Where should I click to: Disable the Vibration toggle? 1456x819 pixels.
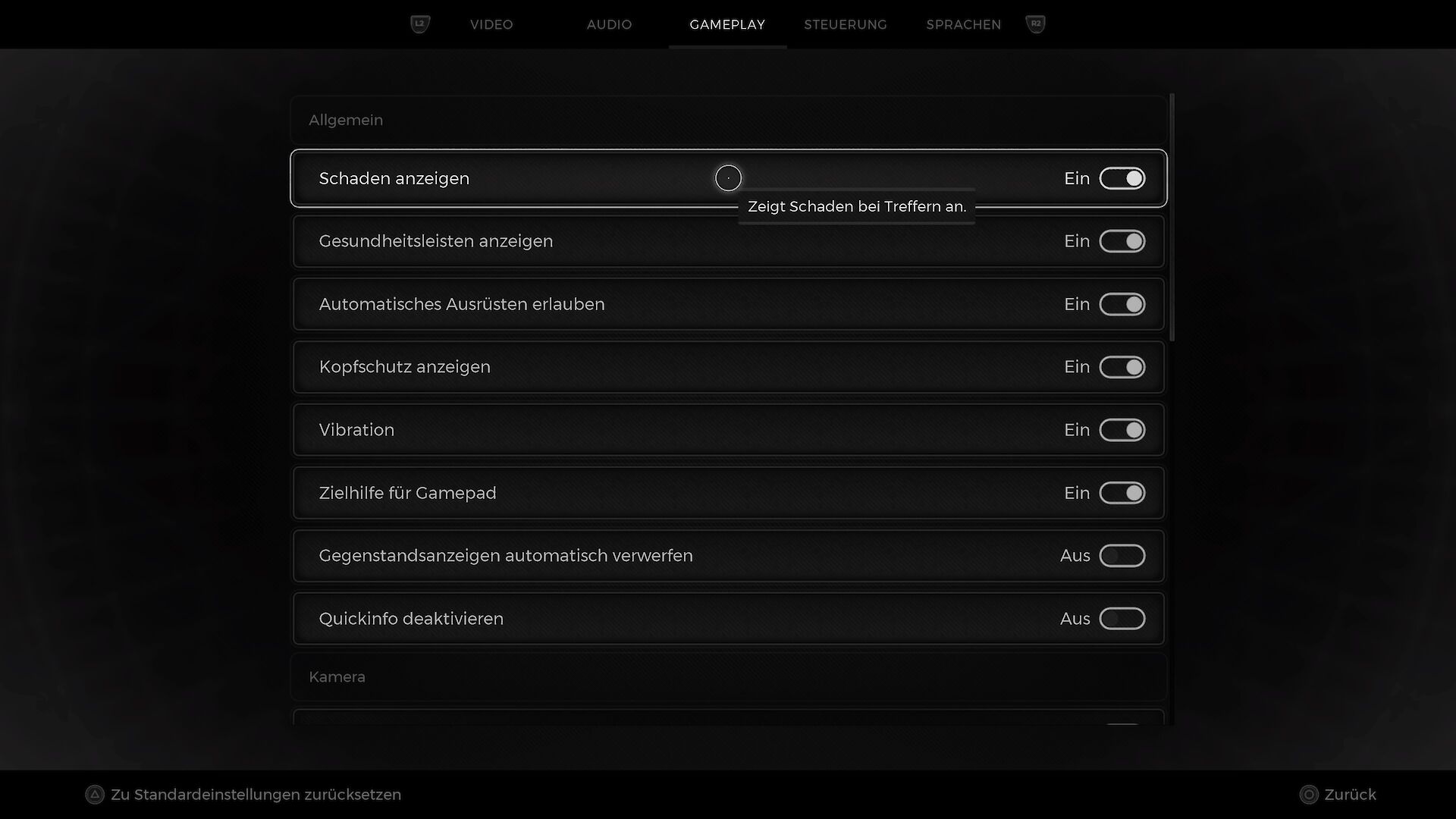click(1122, 430)
